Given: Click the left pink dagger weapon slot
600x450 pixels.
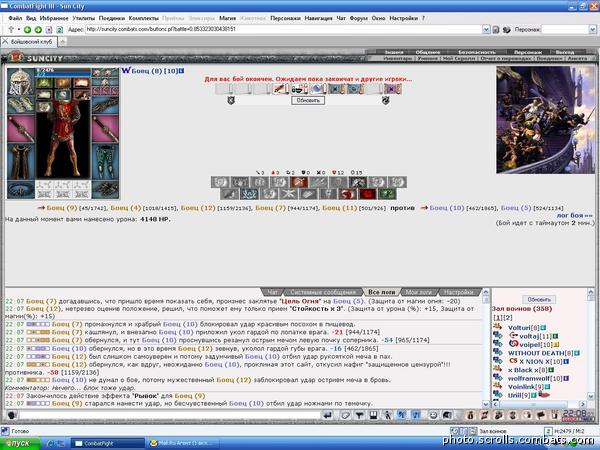Looking at the screenshot, I should click(21, 129).
